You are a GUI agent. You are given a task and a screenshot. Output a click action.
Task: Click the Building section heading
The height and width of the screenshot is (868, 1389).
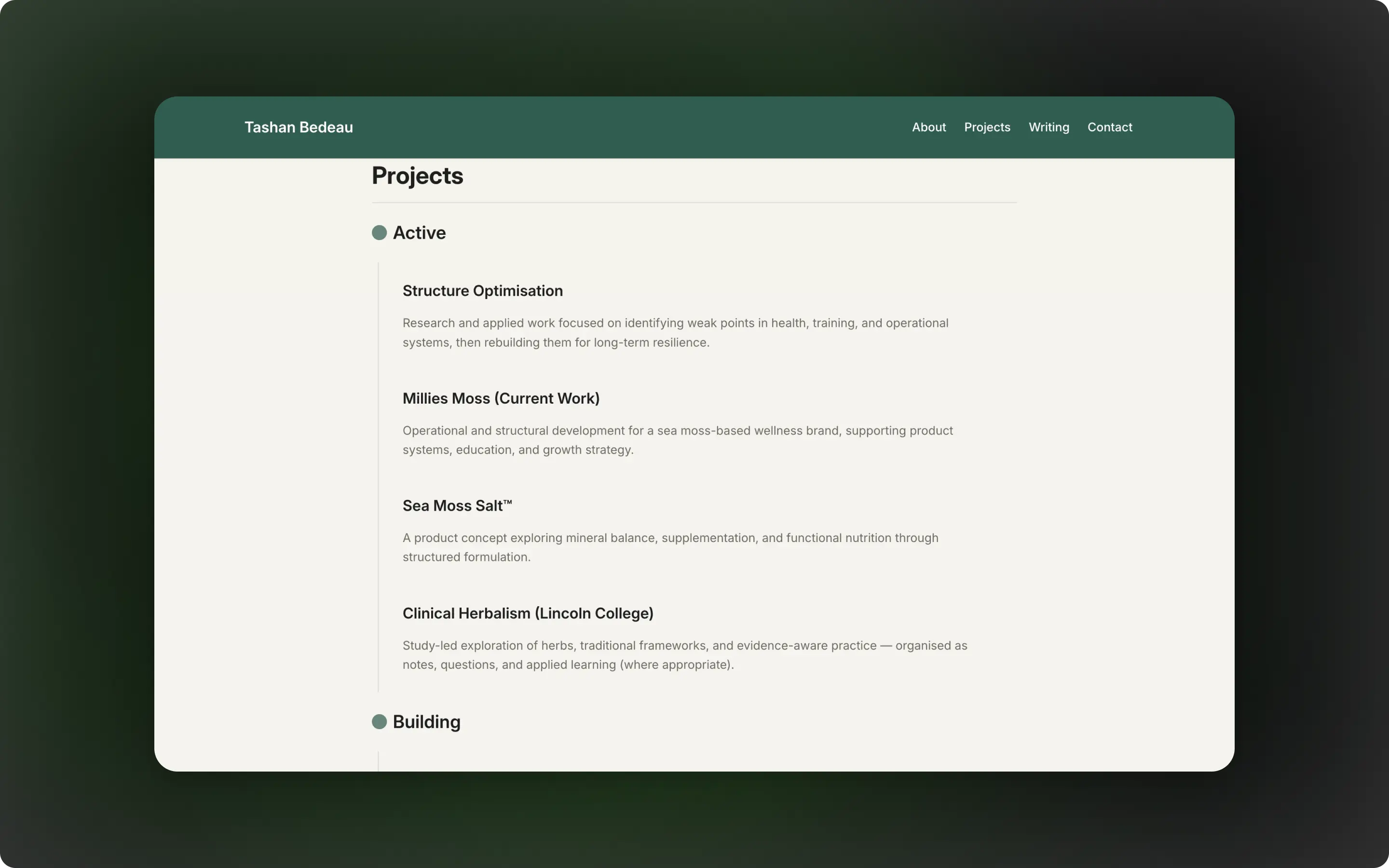(x=426, y=721)
